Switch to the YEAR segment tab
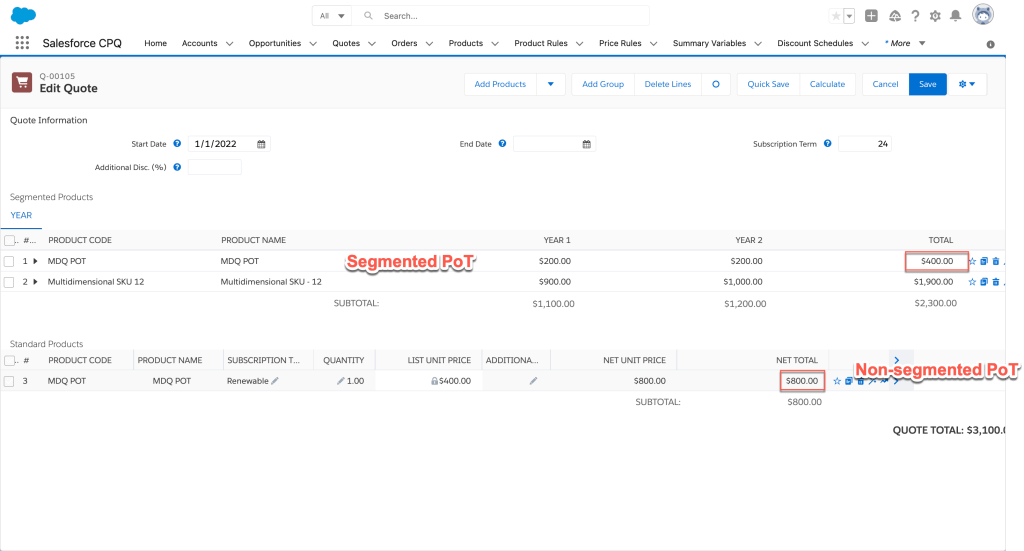 coord(21,215)
